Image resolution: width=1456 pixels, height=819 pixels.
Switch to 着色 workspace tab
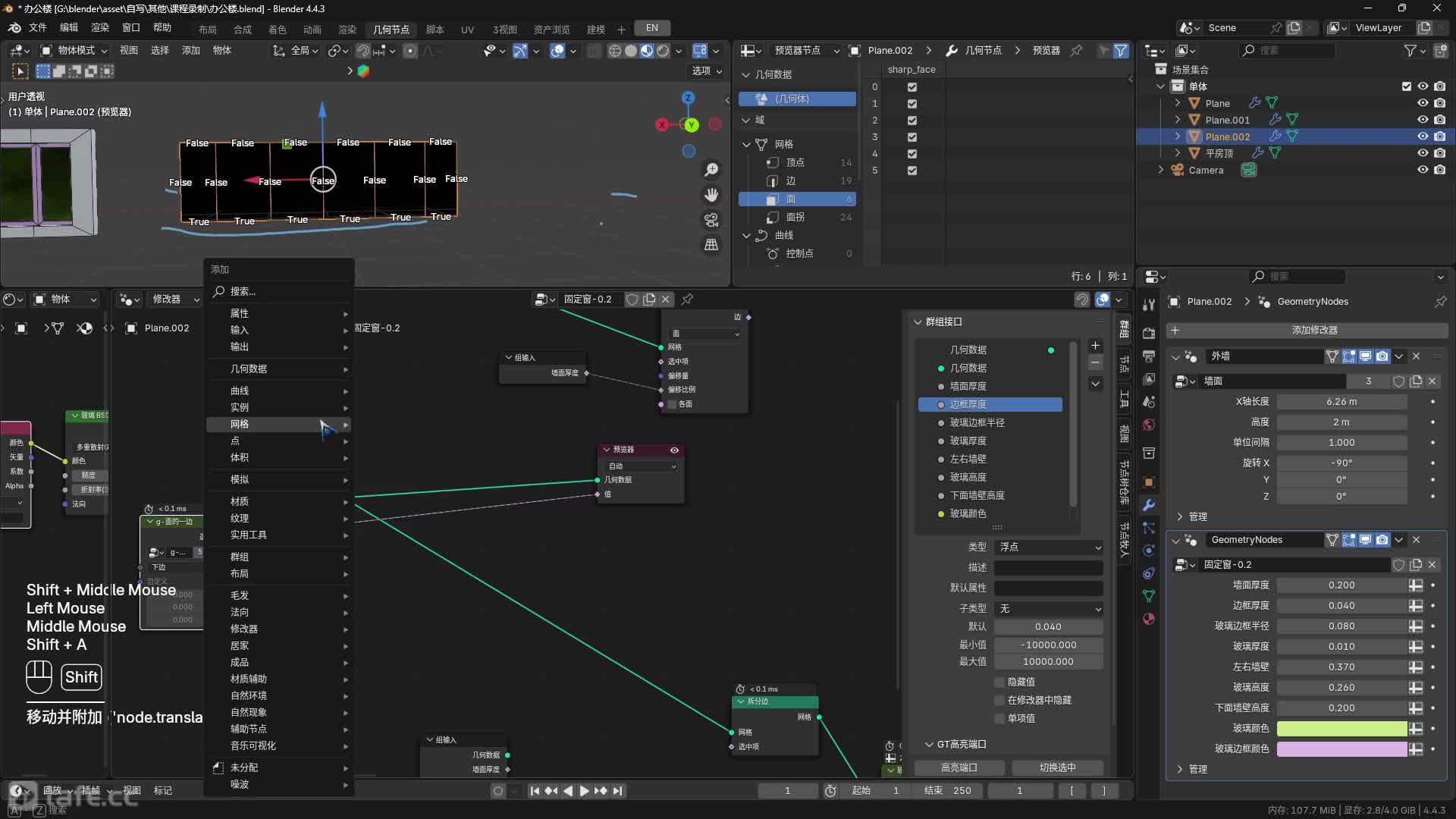click(x=278, y=30)
